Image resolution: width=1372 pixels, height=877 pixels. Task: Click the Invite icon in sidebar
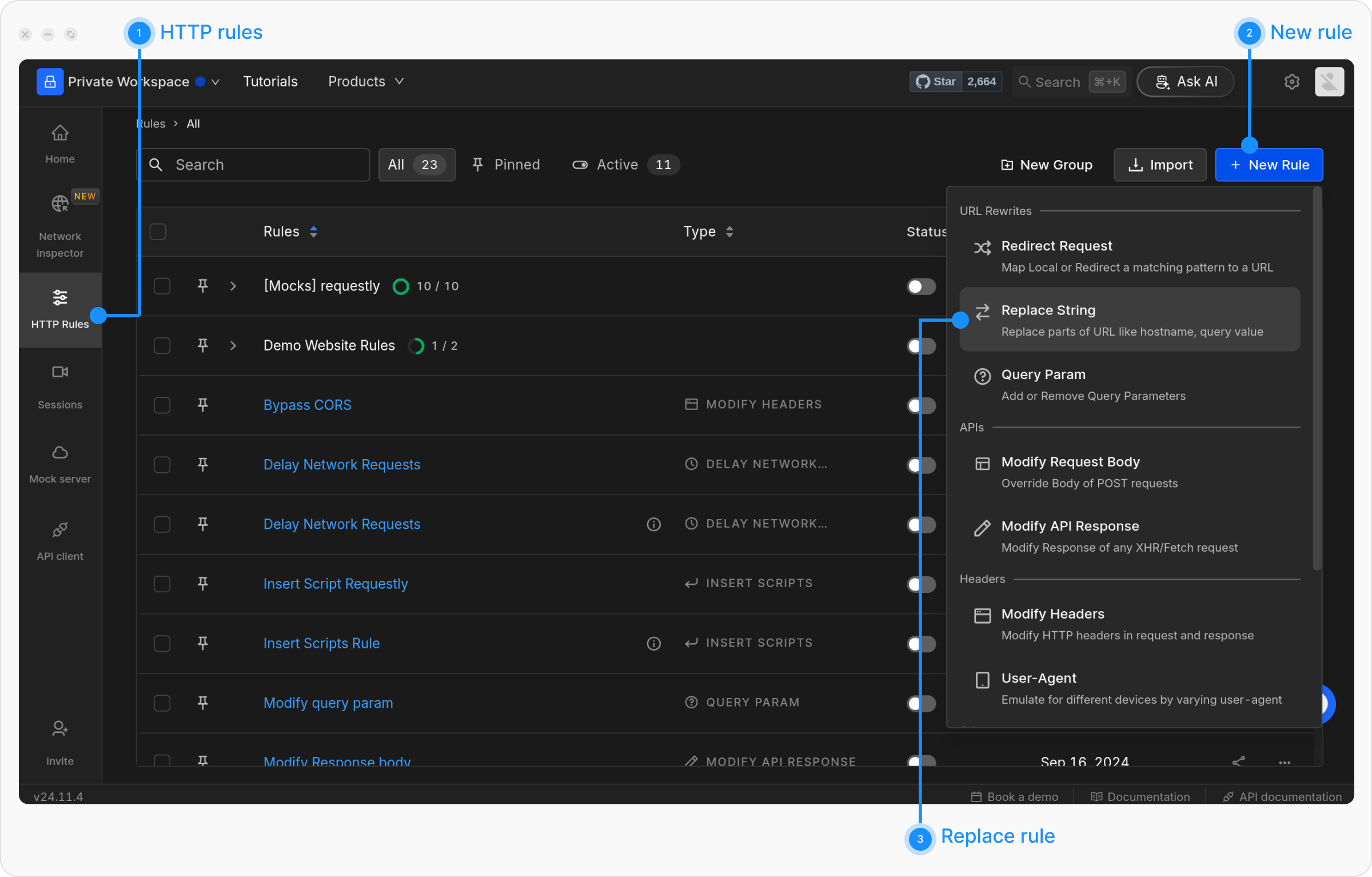click(x=60, y=729)
